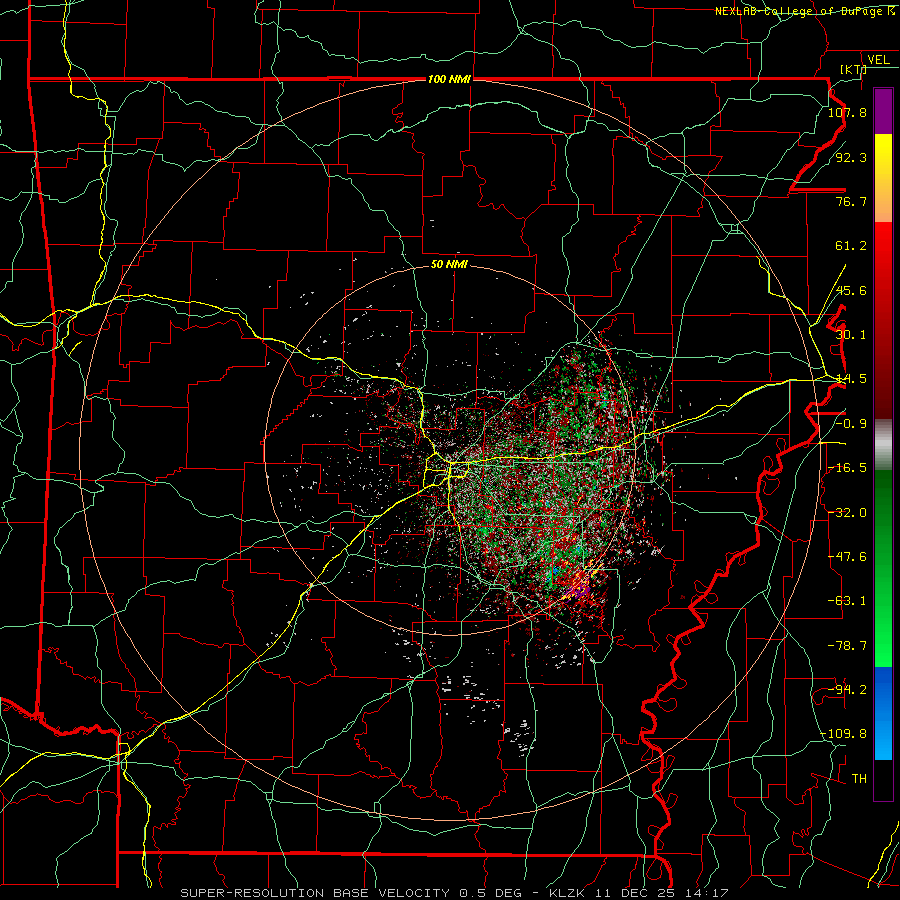Click the 107.8 velocity scale value
The image size is (900, 900).
click(847, 112)
